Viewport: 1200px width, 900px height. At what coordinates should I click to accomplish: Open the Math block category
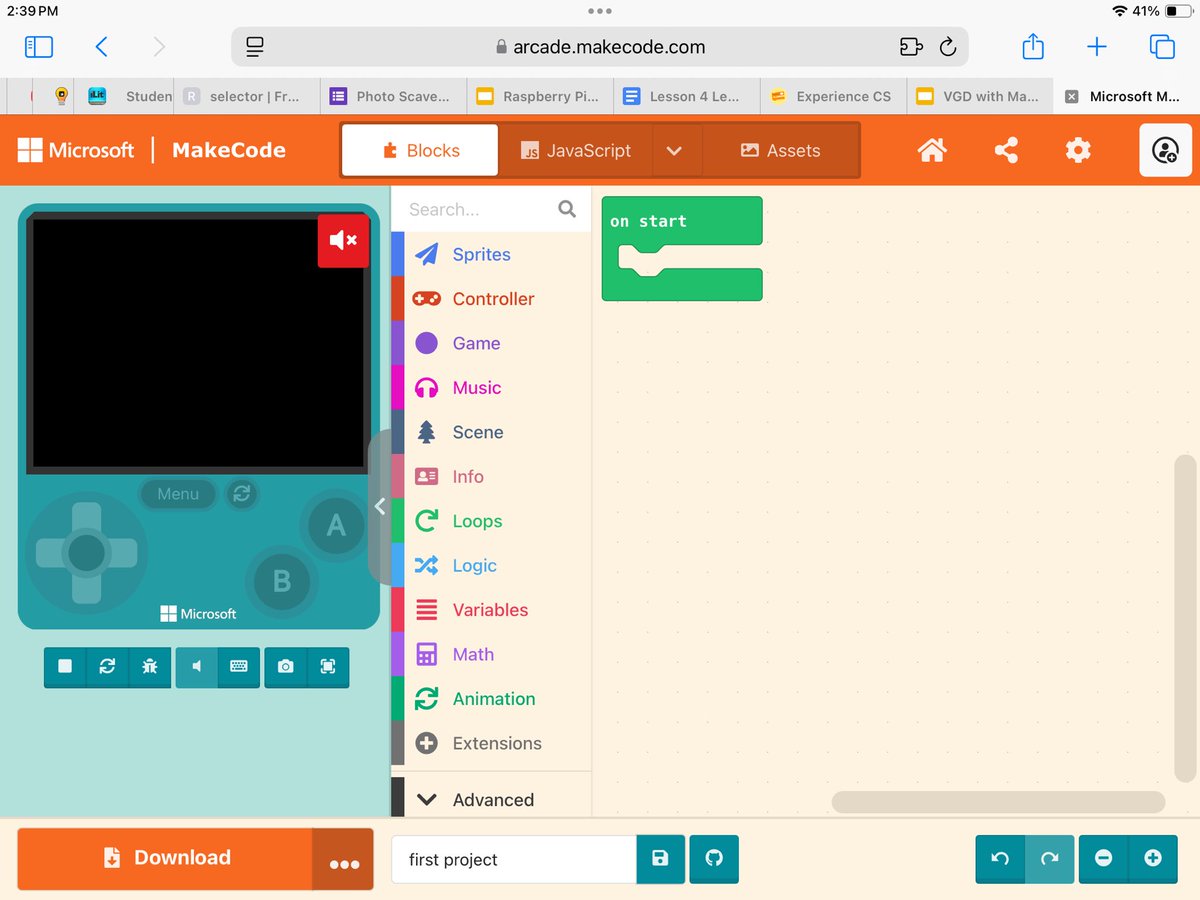(490, 655)
